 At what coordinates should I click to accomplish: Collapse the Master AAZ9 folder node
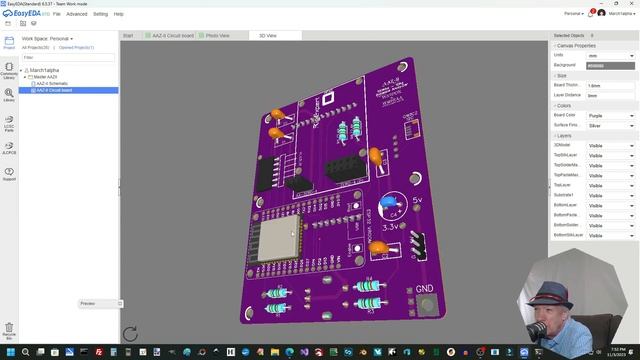click(25, 77)
